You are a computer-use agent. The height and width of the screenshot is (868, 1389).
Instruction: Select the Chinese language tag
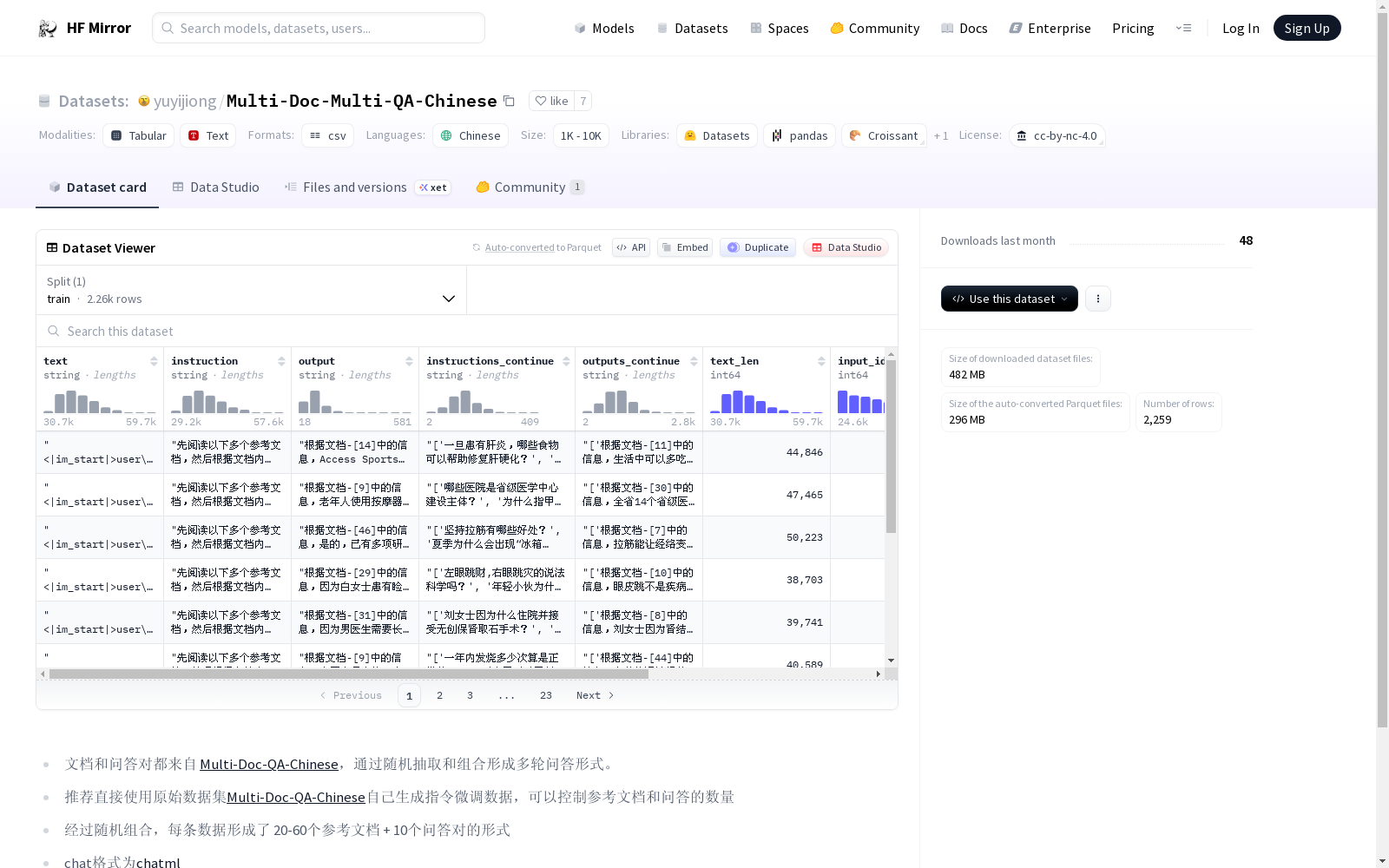[471, 135]
